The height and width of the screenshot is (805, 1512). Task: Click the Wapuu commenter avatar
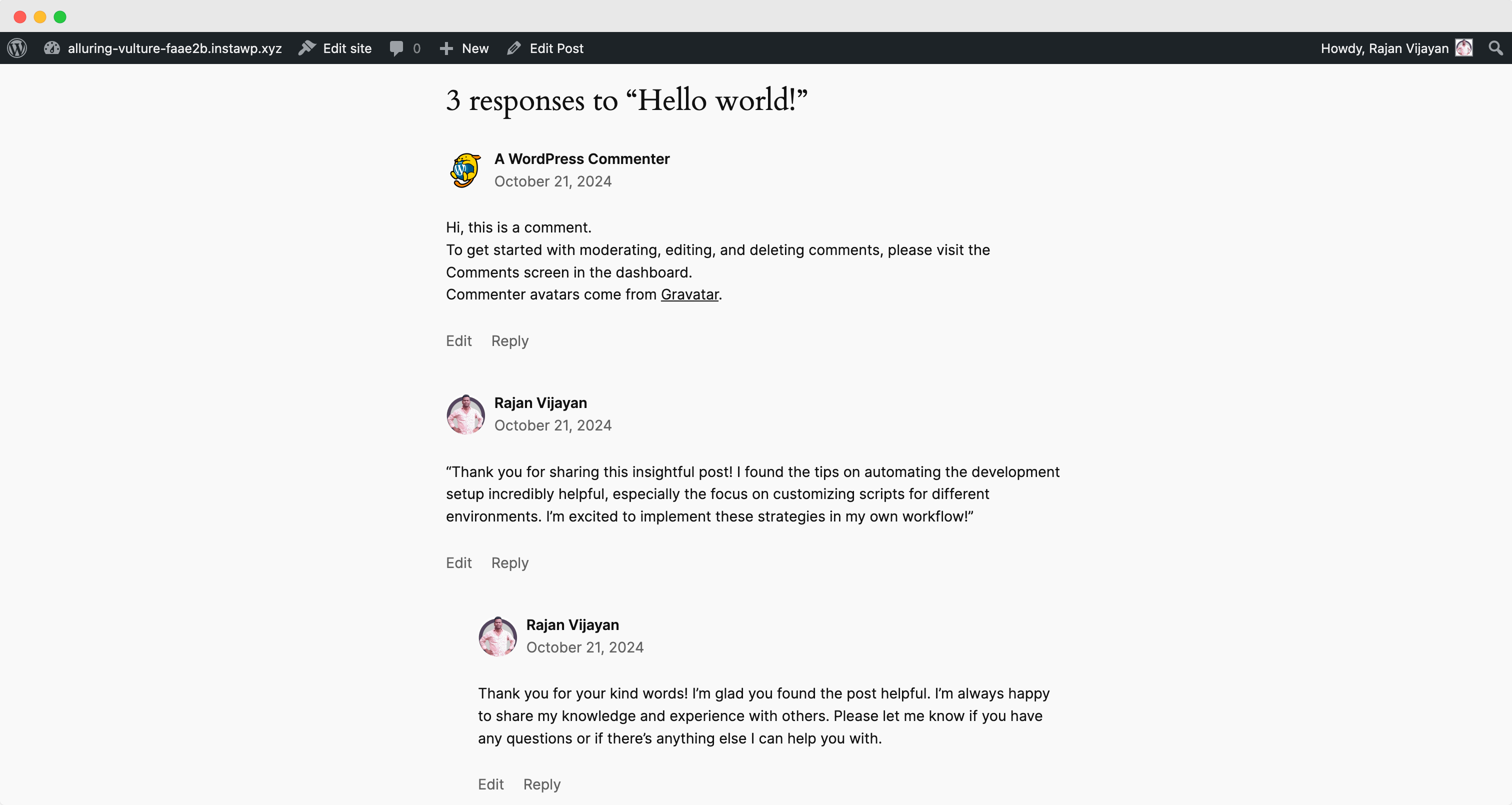[x=465, y=170]
